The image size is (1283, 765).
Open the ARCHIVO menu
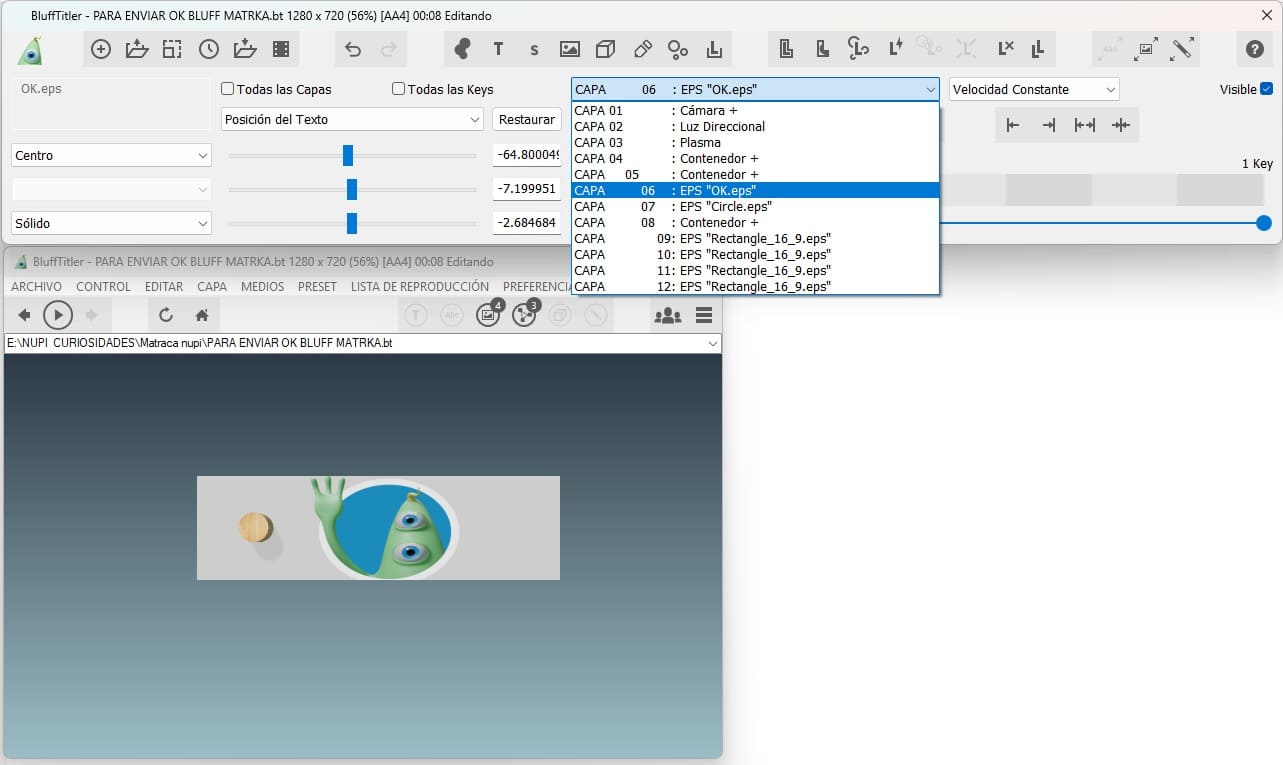click(36, 286)
